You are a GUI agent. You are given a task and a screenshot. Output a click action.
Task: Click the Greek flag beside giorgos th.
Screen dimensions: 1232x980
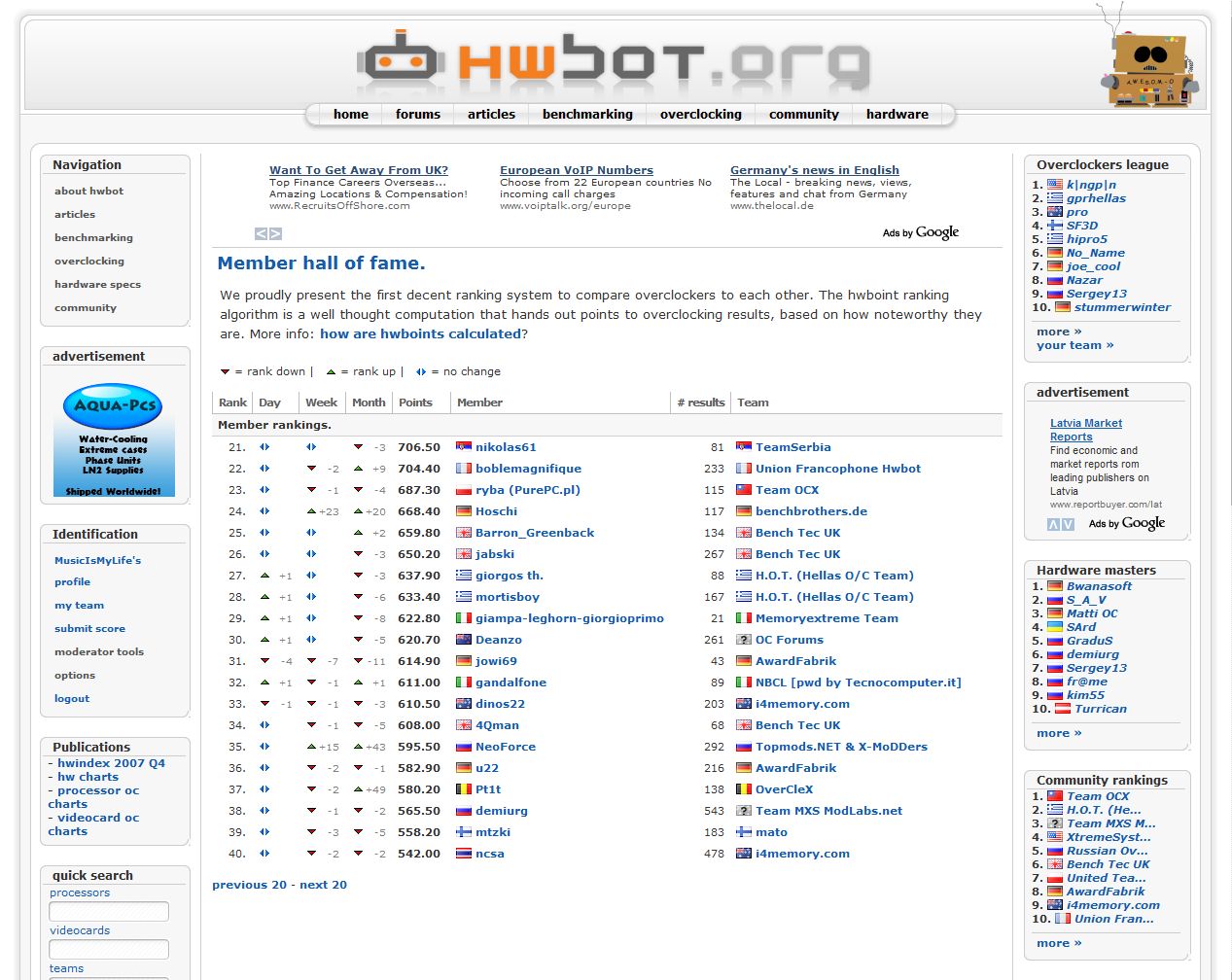tap(464, 576)
